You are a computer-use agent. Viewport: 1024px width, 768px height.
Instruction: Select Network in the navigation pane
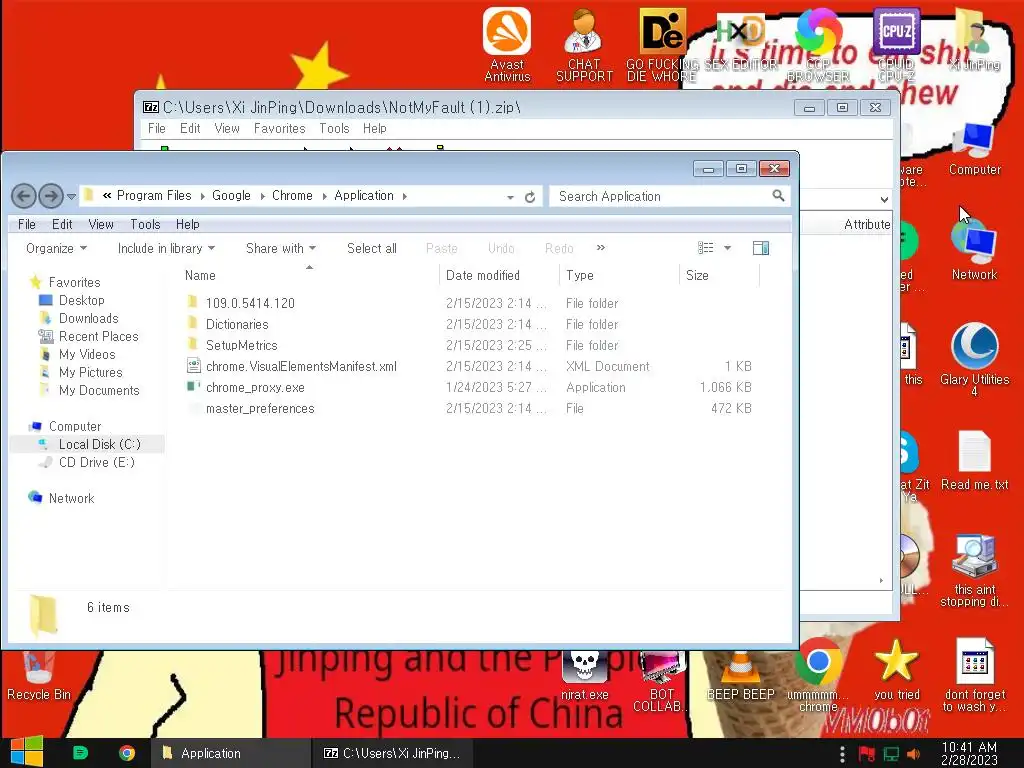tap(71, 498)
